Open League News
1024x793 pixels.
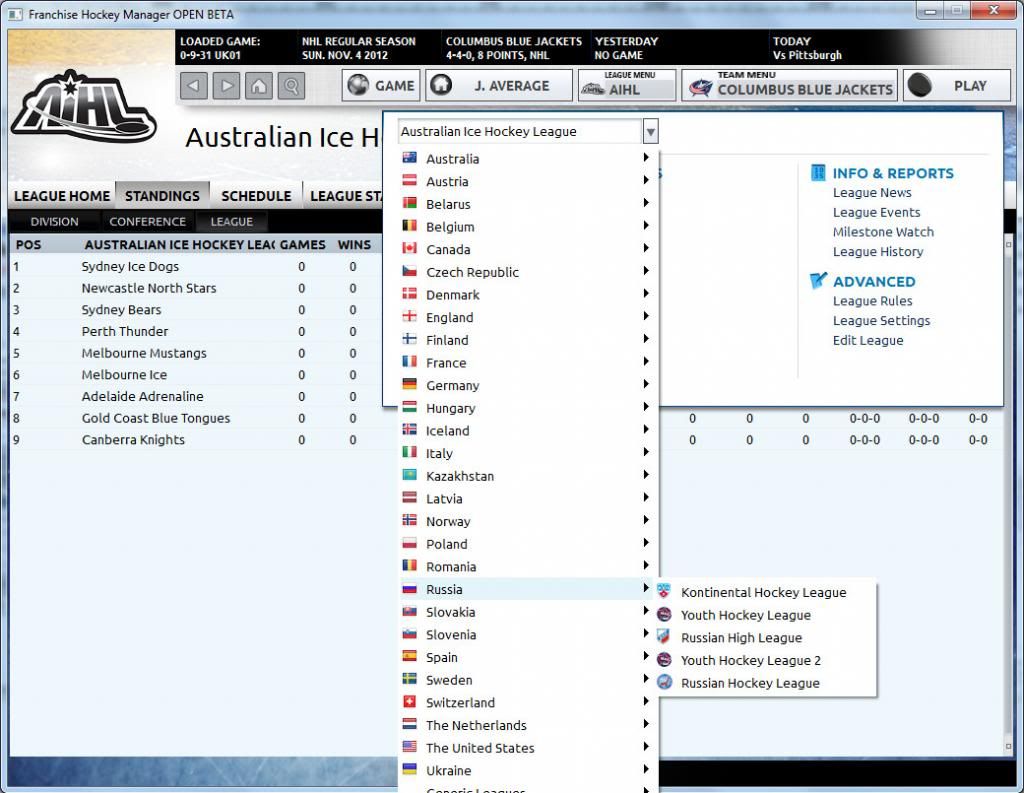872,192
